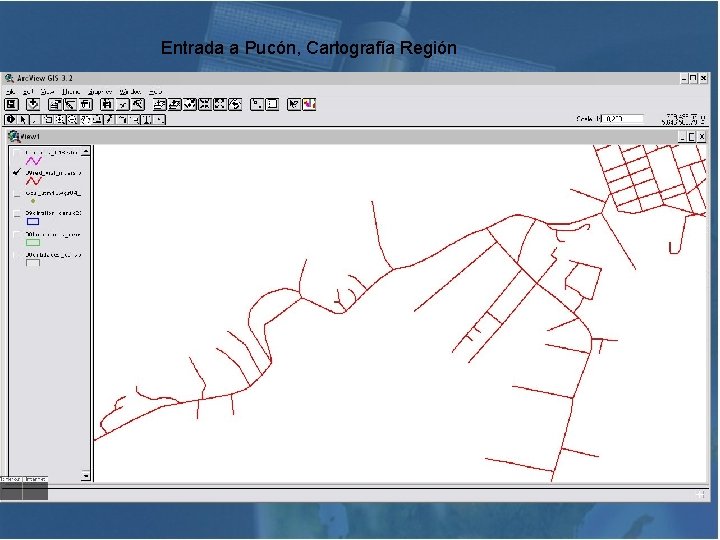Click the binoculars Find icon in toolbar

point(107,105)
